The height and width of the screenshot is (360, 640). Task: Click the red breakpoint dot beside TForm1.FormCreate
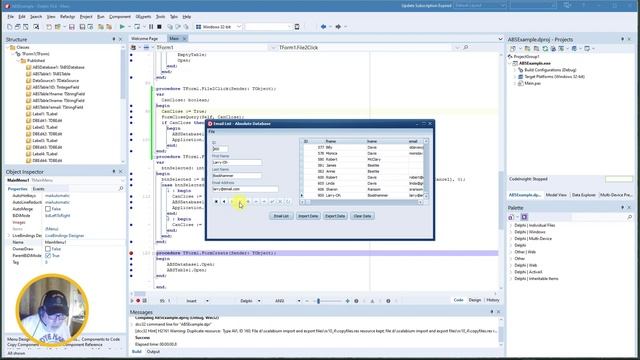(x=131, y=253)
